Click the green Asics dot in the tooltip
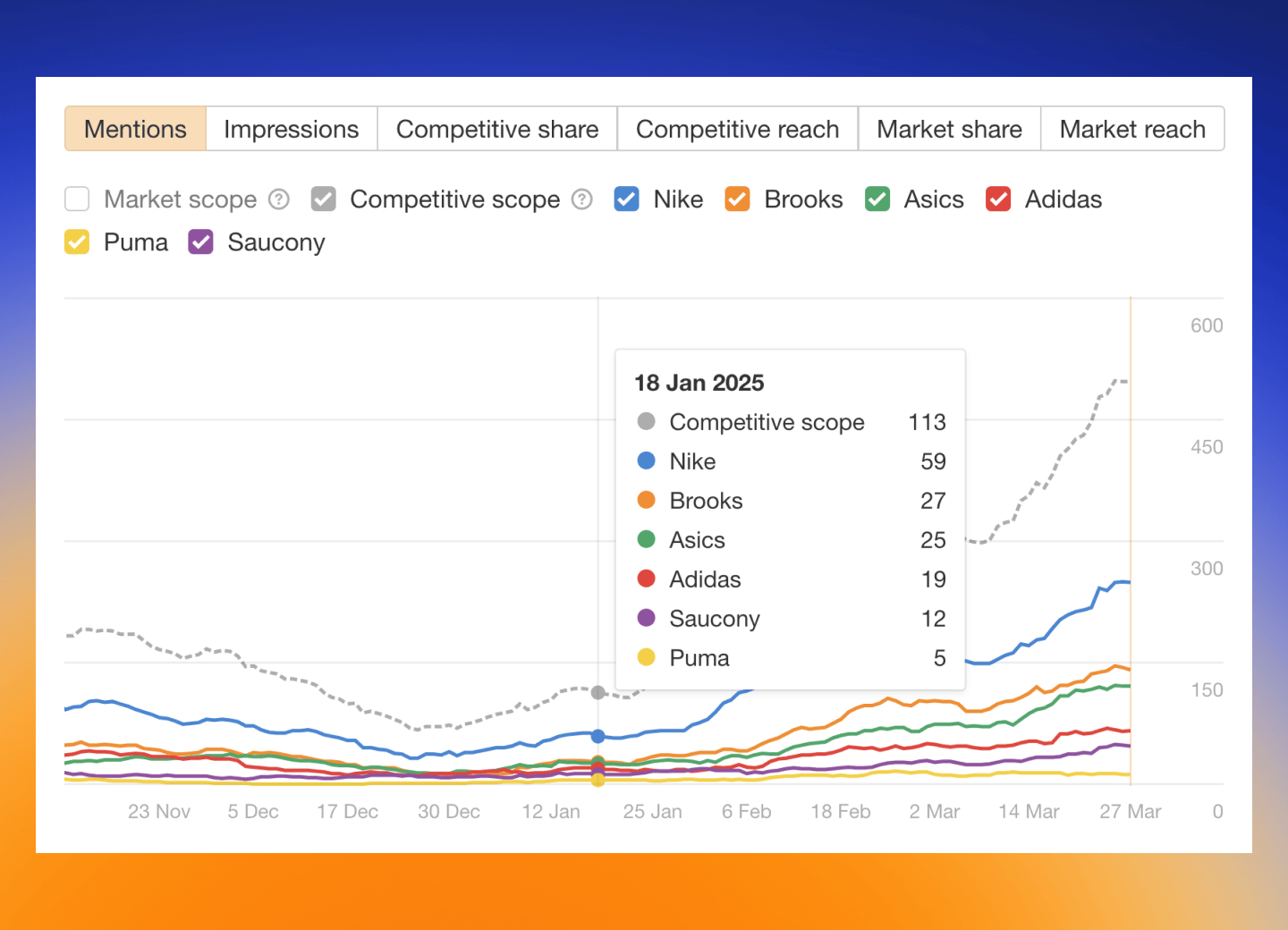The height and width of the screenshot is (930, 1288). pyautogui.click(x=646, y=540)
